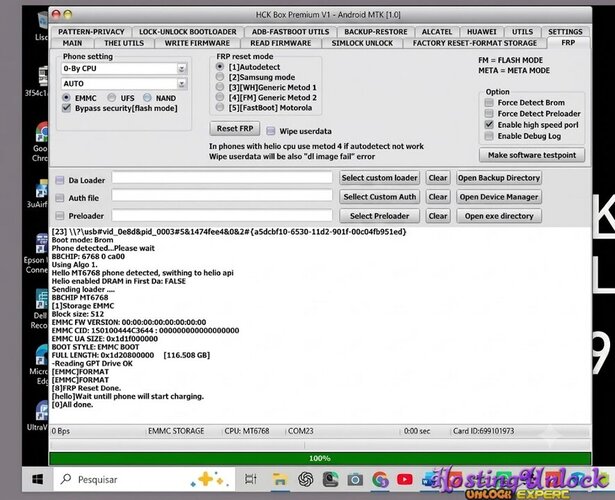Screen dimensions: 615x500
Task: Click the yellow minimize window button
Action: [x=68, y=15]
